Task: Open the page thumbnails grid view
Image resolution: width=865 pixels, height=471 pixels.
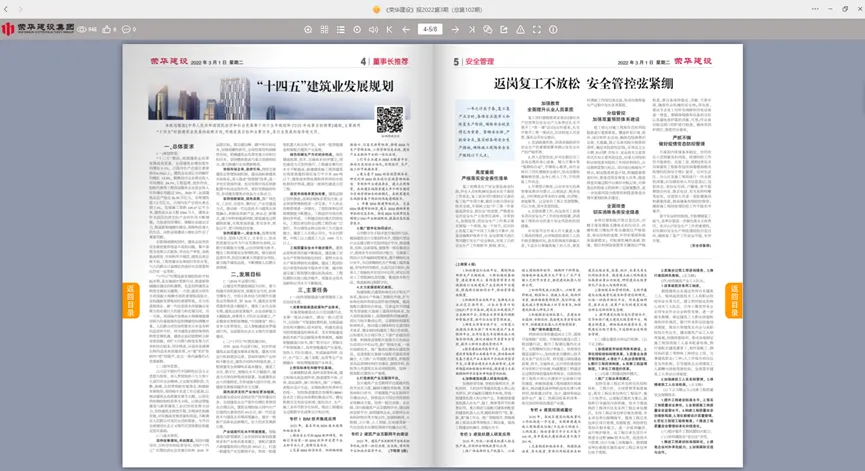Action: (324, 30)
